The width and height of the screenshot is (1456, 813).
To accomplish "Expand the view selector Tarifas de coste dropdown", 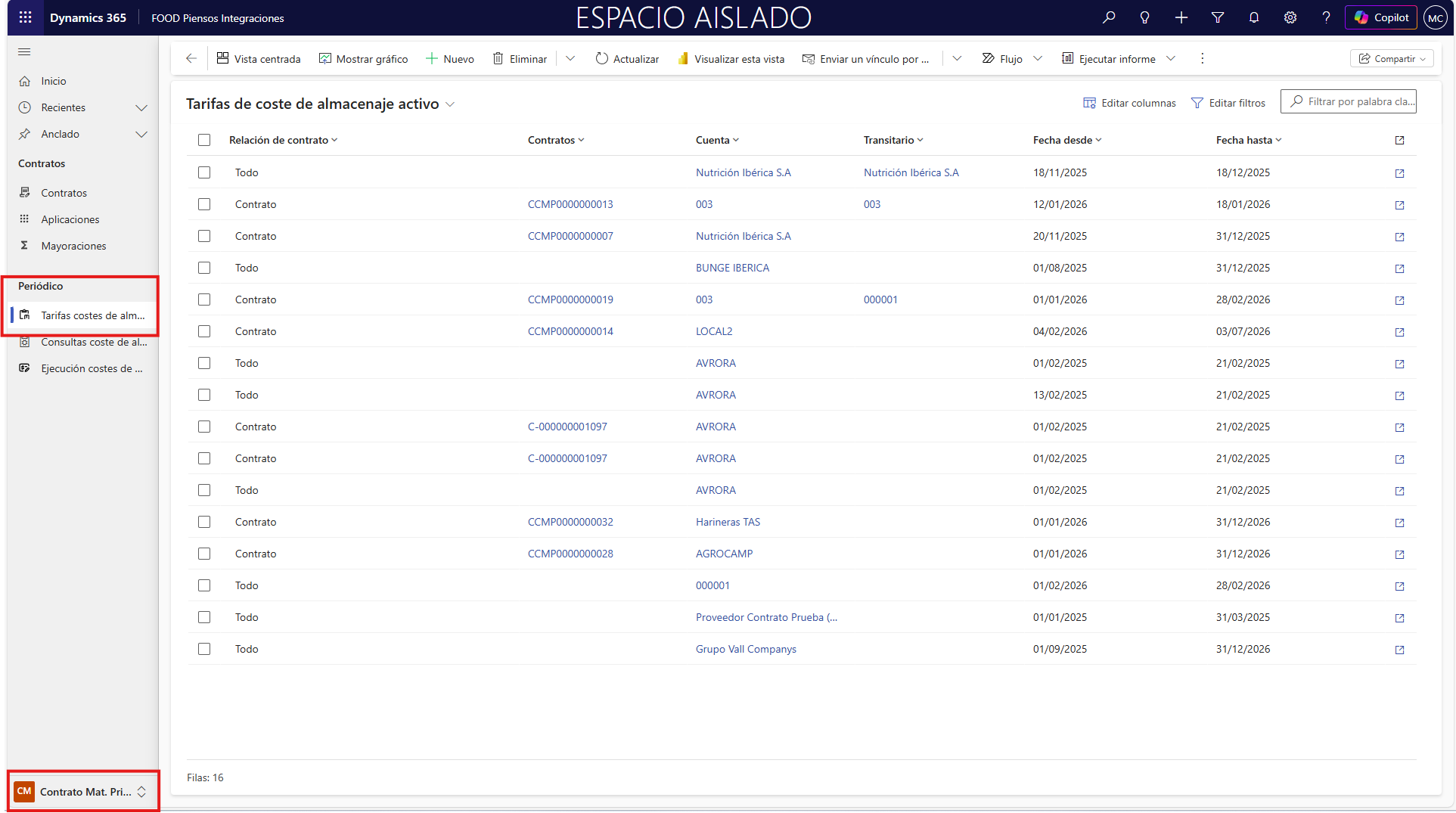I will (x=450, y=104).
